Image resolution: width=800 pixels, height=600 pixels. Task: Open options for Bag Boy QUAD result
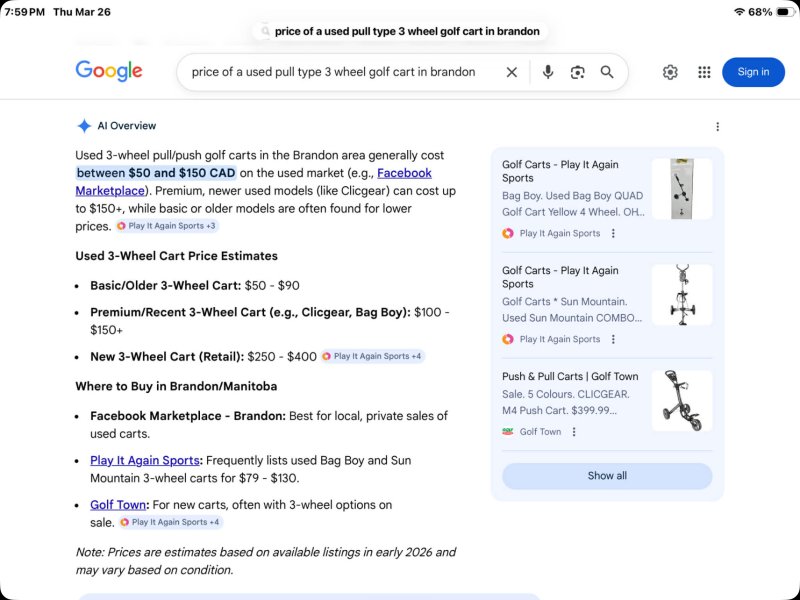click(x=613, y=233)
